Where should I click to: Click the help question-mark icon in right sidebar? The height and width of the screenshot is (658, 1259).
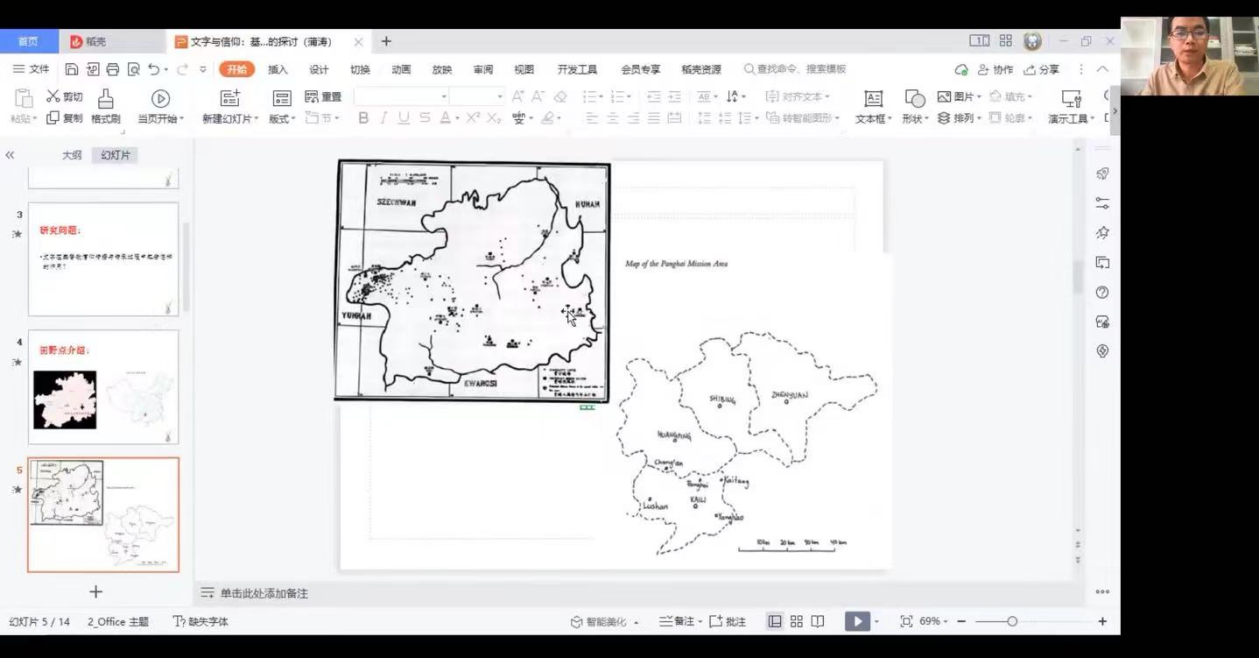click(x=1102, y=292)
